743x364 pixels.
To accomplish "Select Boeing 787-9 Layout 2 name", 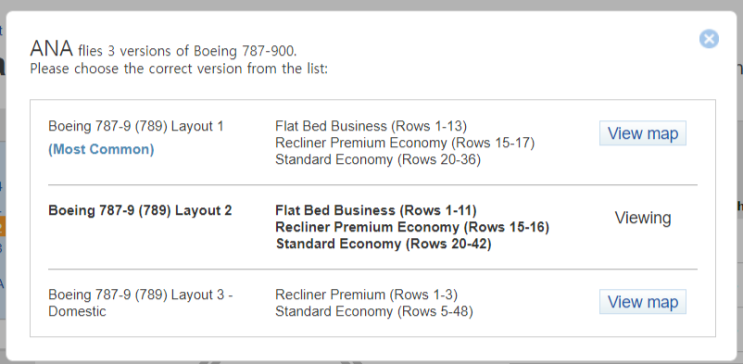I will pos(140,210).
